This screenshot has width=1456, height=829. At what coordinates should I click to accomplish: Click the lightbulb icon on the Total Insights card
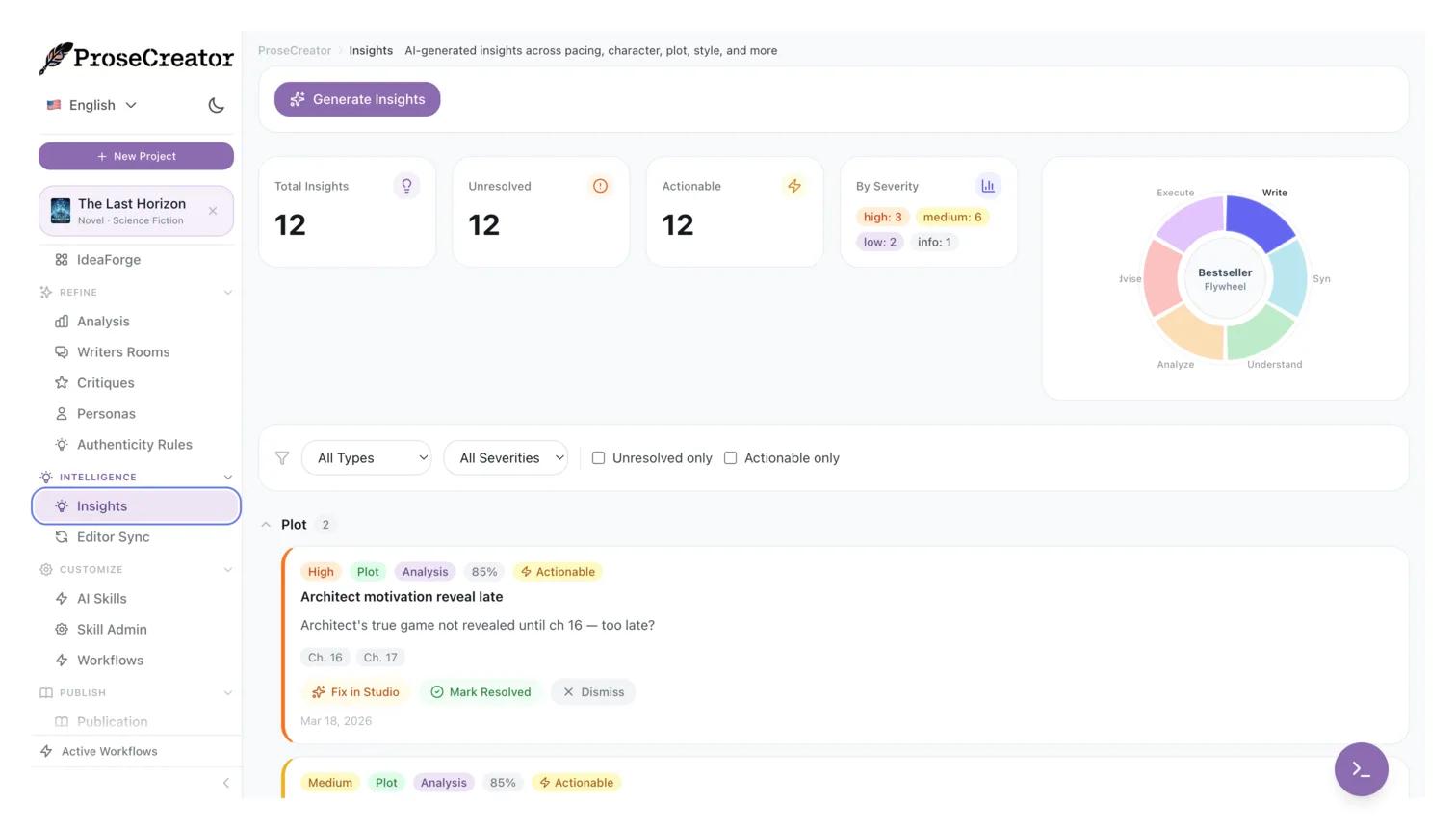pyautogui.click(x=406, y=186)
